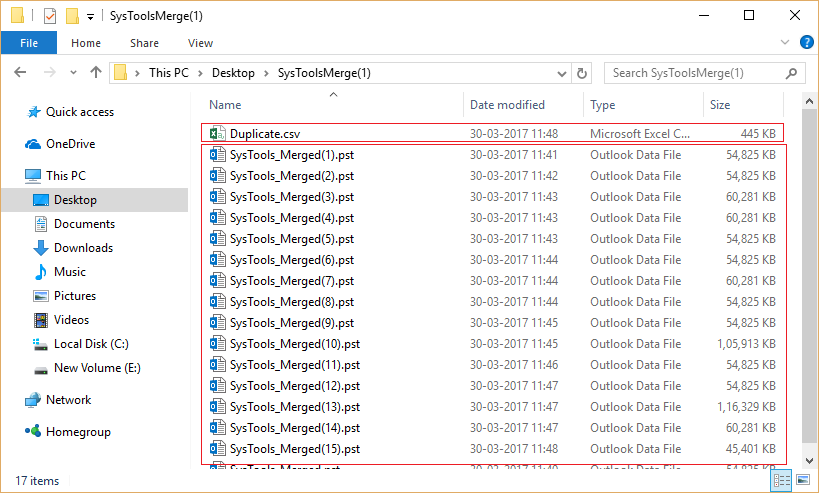Viewport: 819px width, 493px height.
Task: Select Network in navigation pane
Action: (x=68, y=400)
